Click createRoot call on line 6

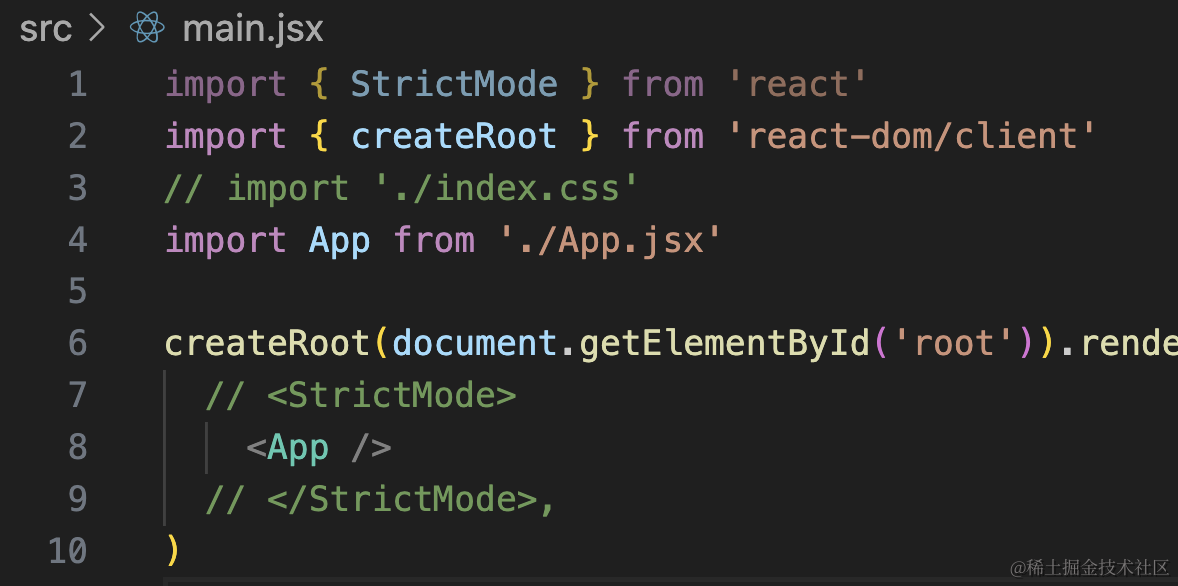[267, 343]
